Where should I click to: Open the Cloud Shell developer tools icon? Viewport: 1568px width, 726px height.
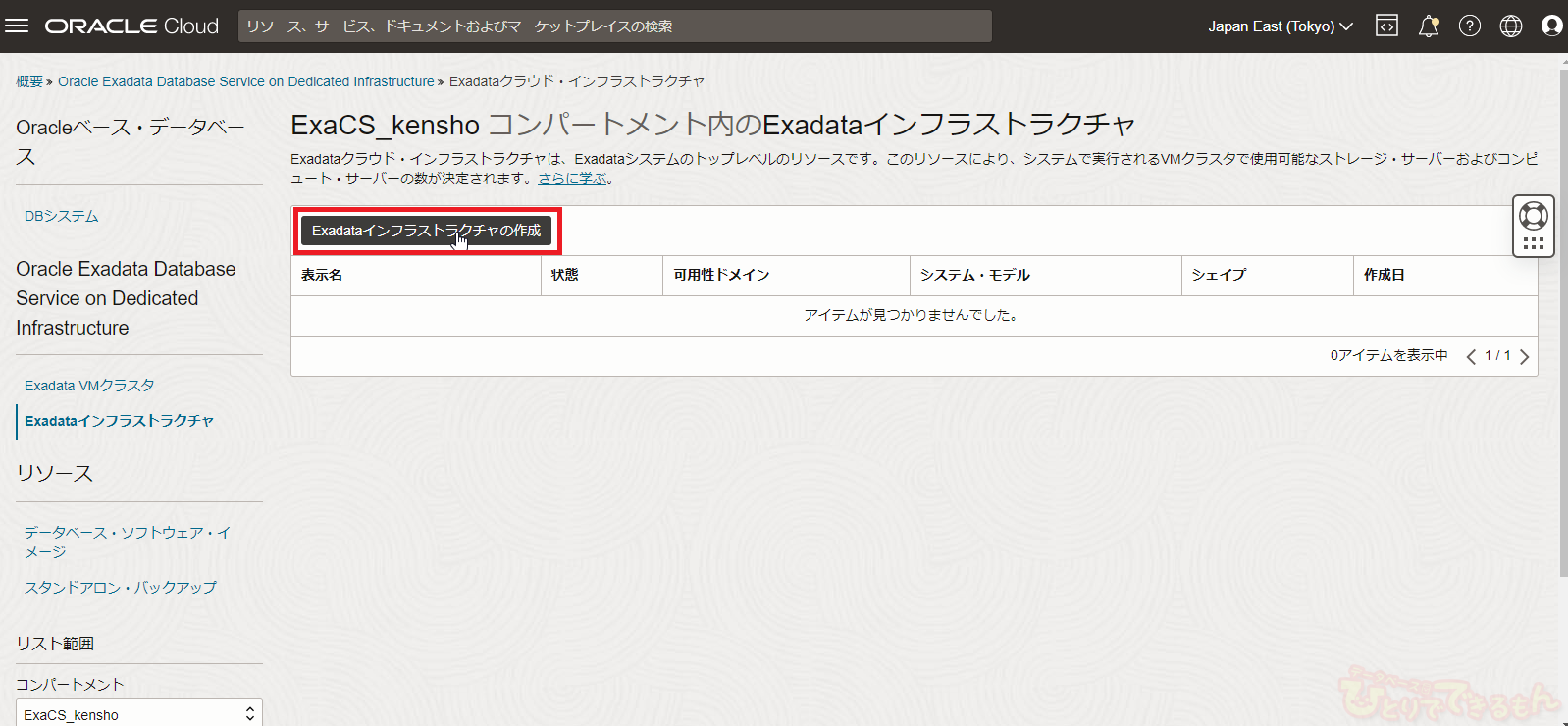click(x=1386, y=26)
